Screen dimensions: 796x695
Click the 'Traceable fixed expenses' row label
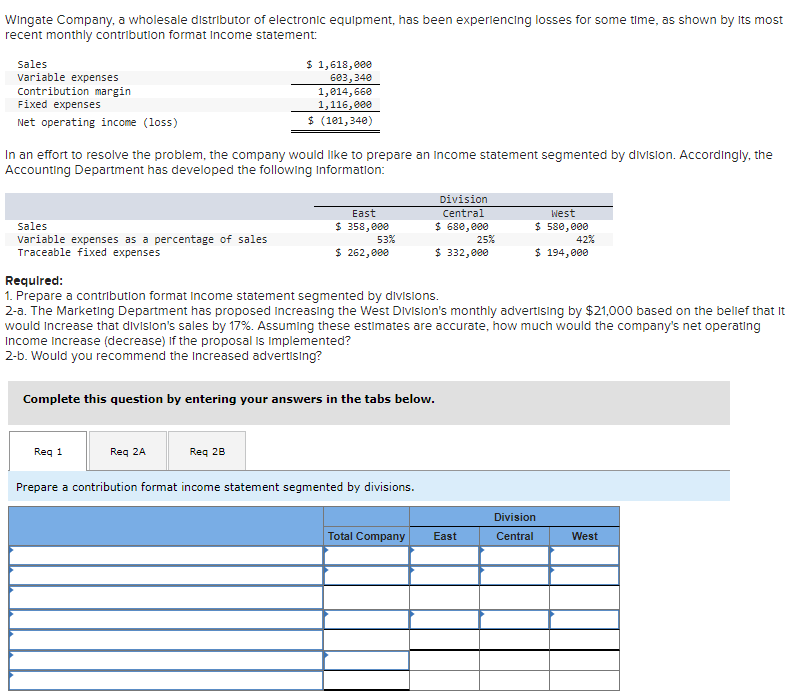88,252
